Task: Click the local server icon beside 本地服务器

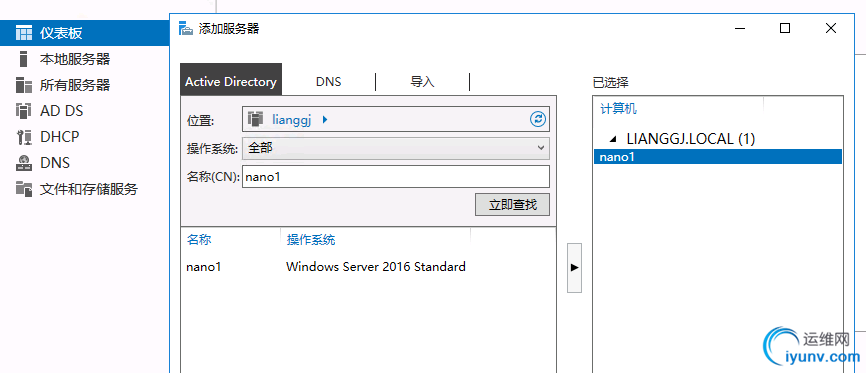Action: coord(23,59)
